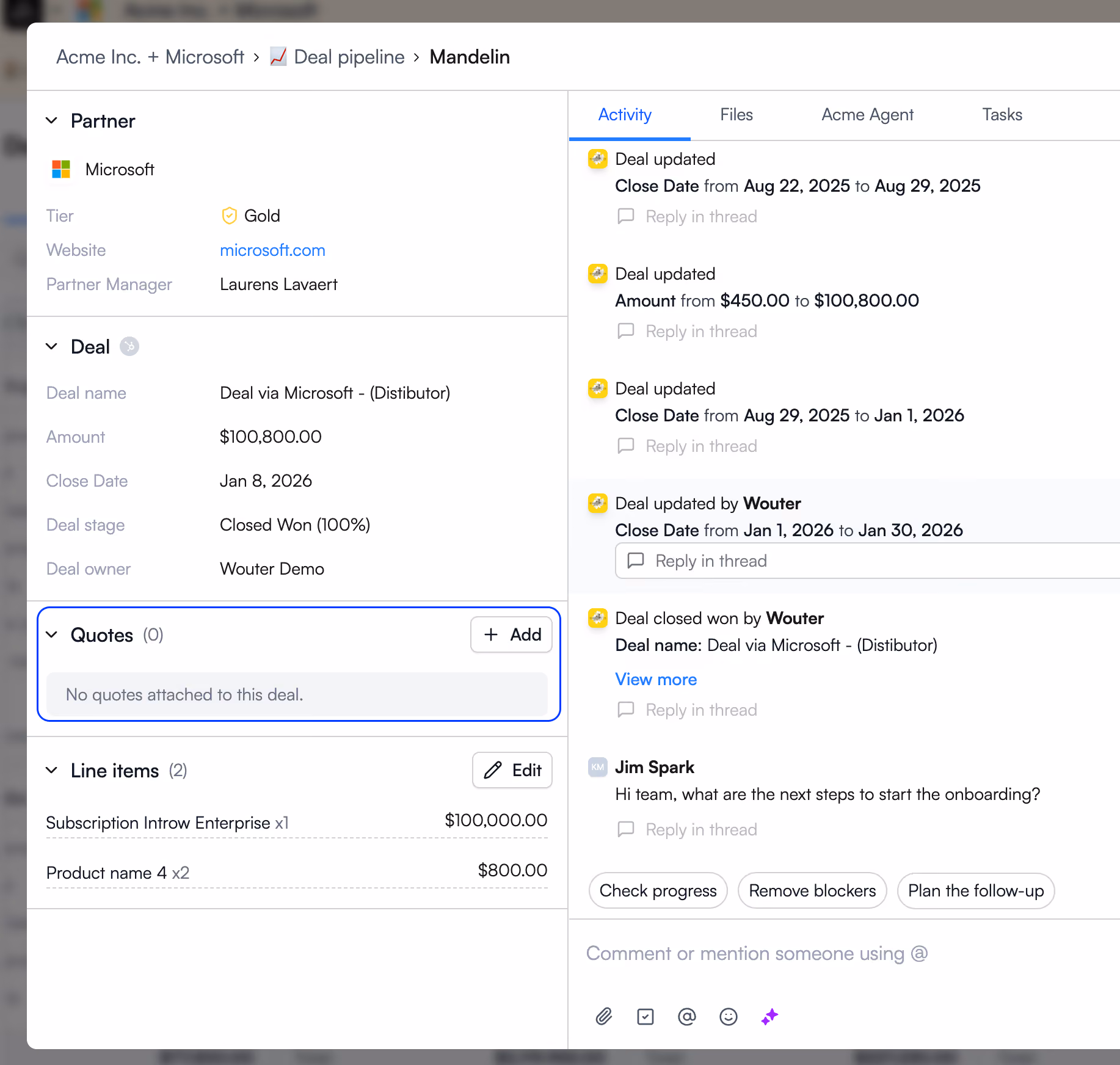Reply in thread under Wouter's close date update
1120x1065 pixels.
tap(868, 561)
